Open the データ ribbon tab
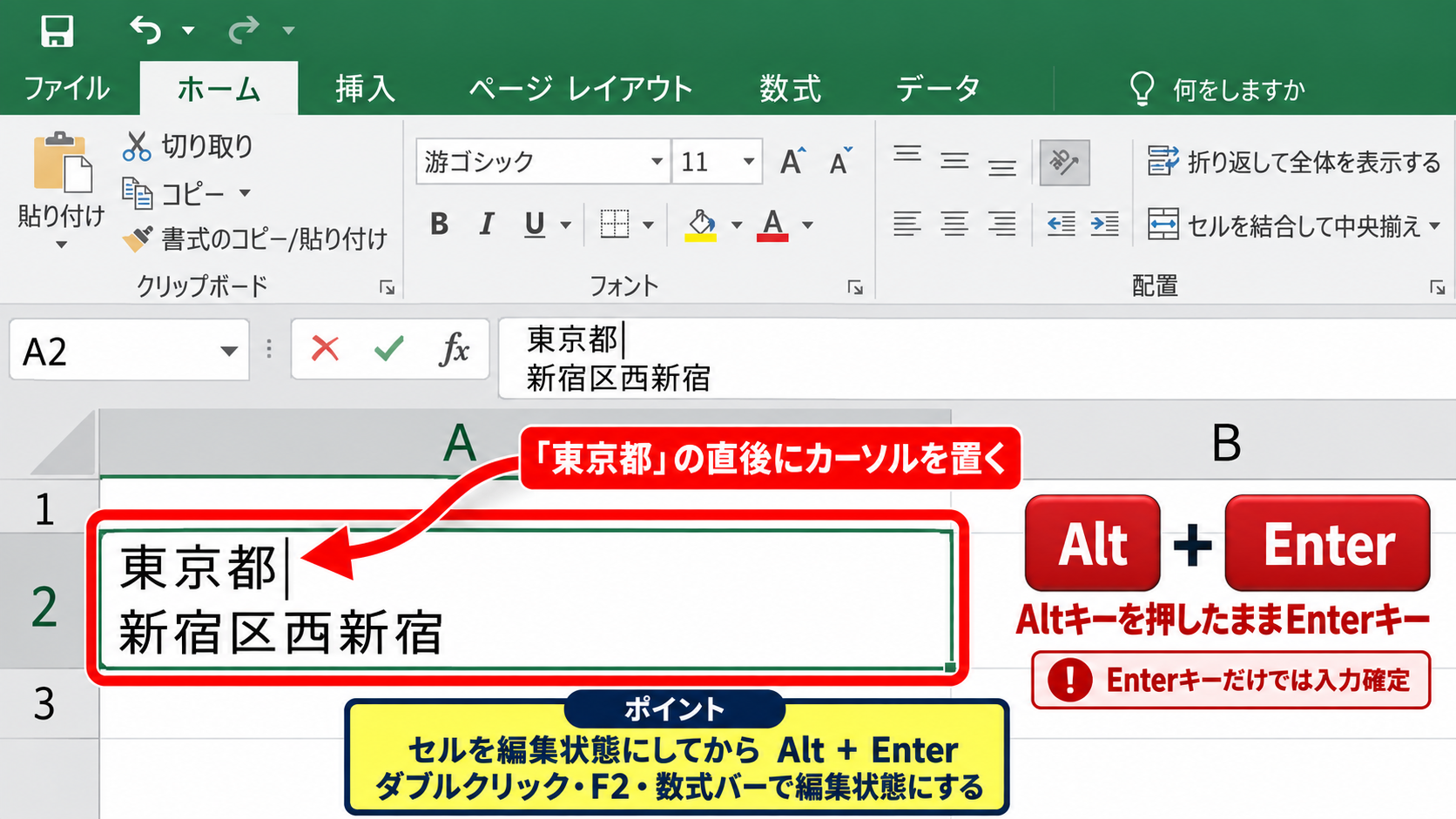The width and height of the screenshot is (1456, 819). [x=938, y=89]
